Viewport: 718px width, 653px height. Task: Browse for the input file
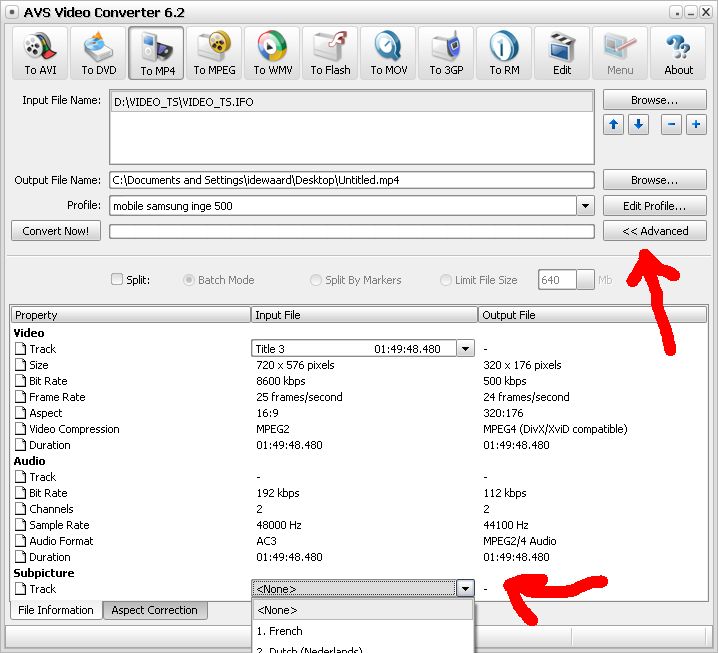(654, 100)
